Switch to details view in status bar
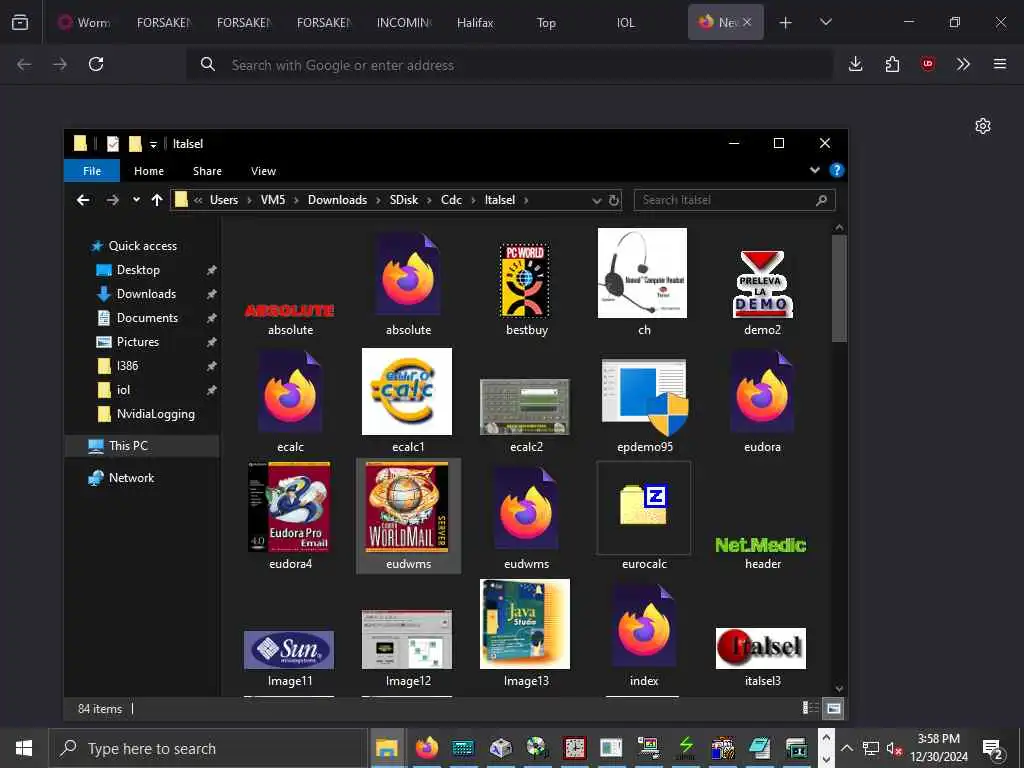Viewport: 1024px width, 768px height. click(810, 708)
